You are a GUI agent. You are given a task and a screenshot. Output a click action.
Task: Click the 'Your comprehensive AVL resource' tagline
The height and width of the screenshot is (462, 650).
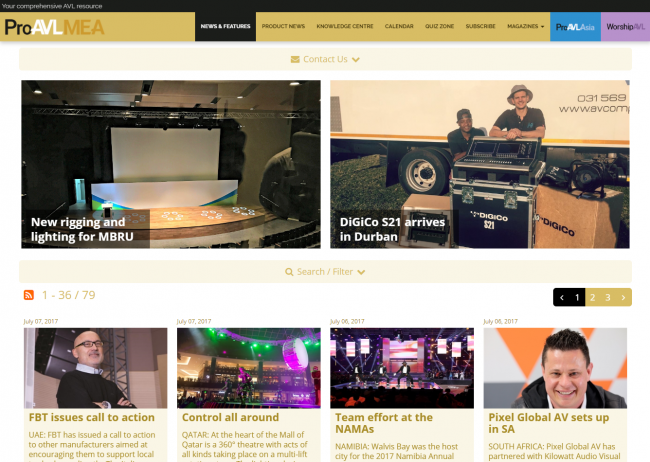tap(52, 6)
